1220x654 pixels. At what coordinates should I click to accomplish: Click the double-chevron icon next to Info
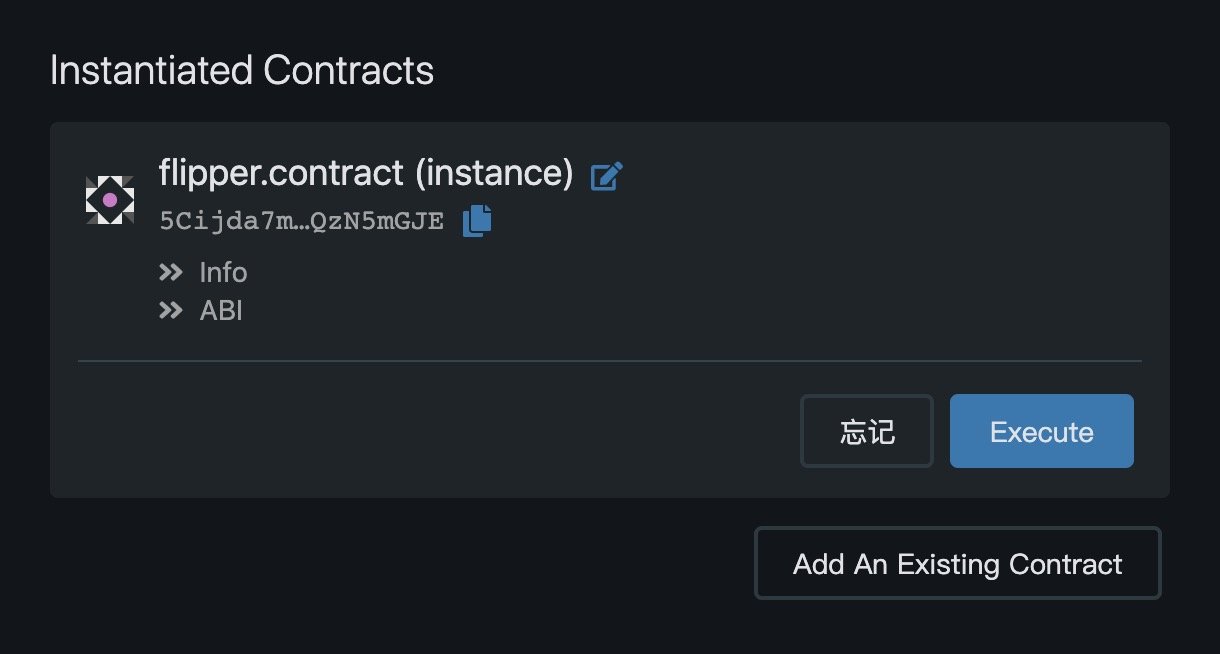coord(171,273)
